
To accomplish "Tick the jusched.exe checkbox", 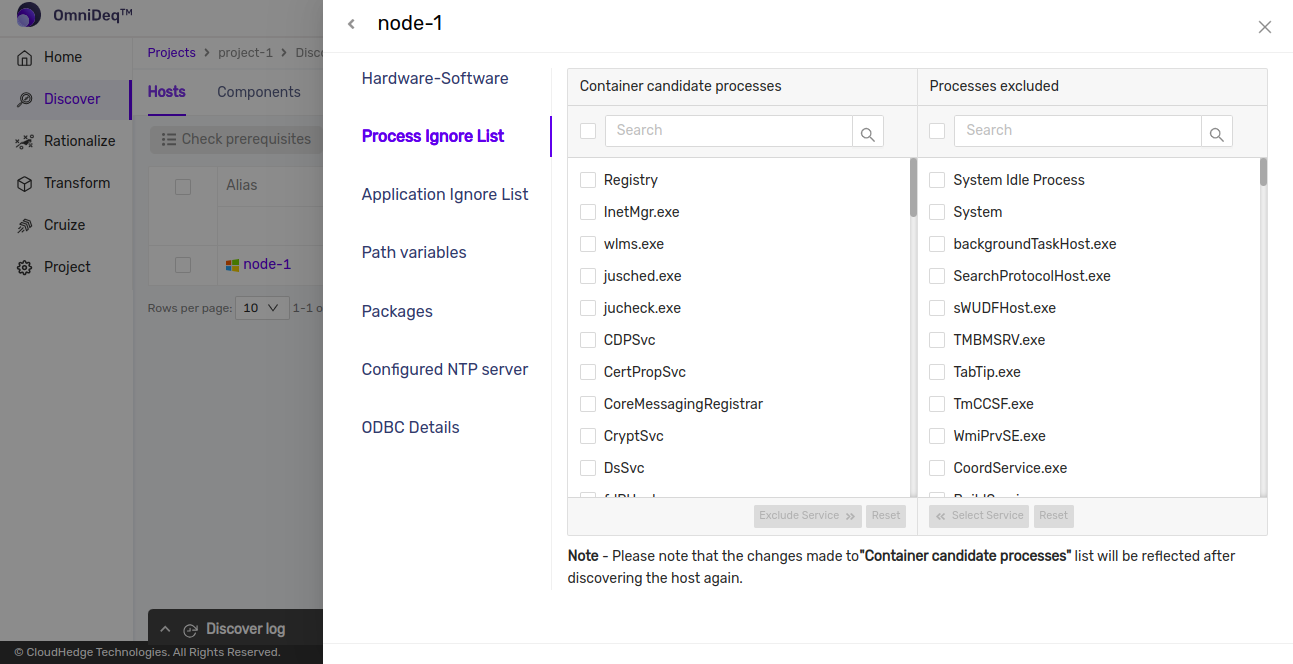I will click(588, 276).
